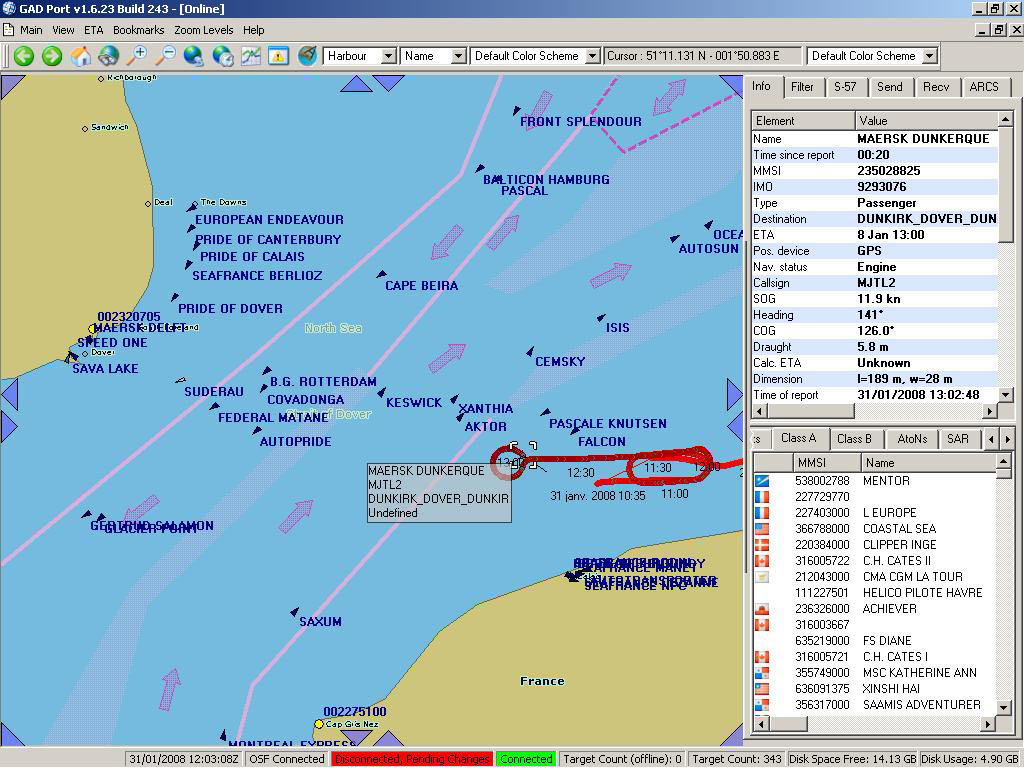Click the globe with binoculars search icon
The image size is (1024, 768).
tap(109, 56)
